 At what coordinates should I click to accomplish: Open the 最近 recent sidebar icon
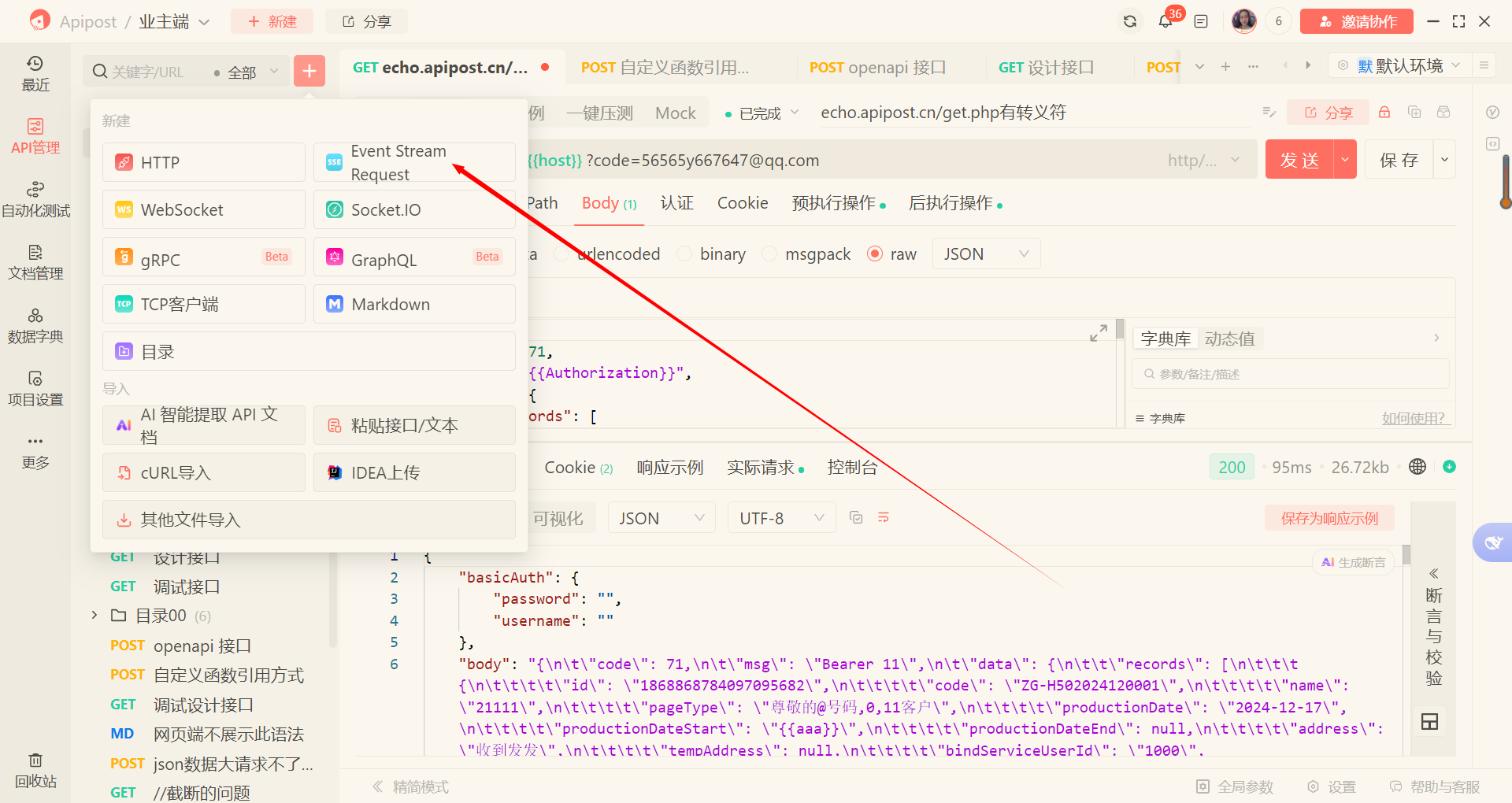point(35,73)
